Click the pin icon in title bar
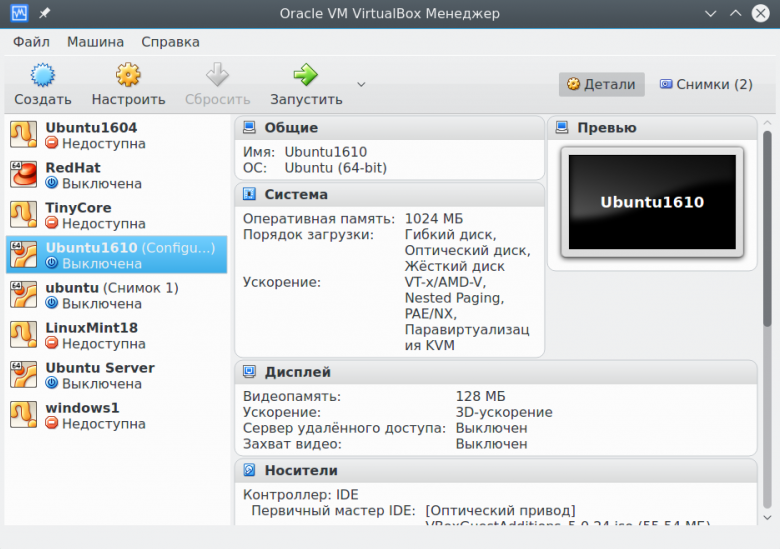This screenshot has width=780, height=549. point(45,13)
